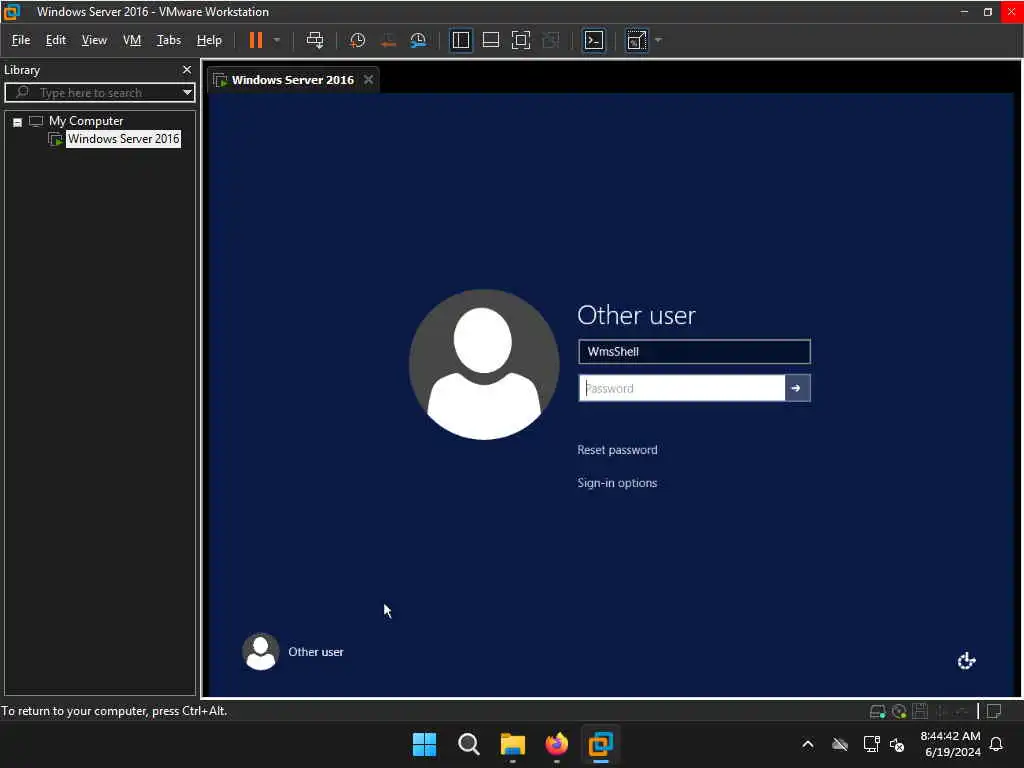The width and height of the screenshot is (1024, 768).
Task: Click the OneDrive cloud tray icon
Action: 840,744
